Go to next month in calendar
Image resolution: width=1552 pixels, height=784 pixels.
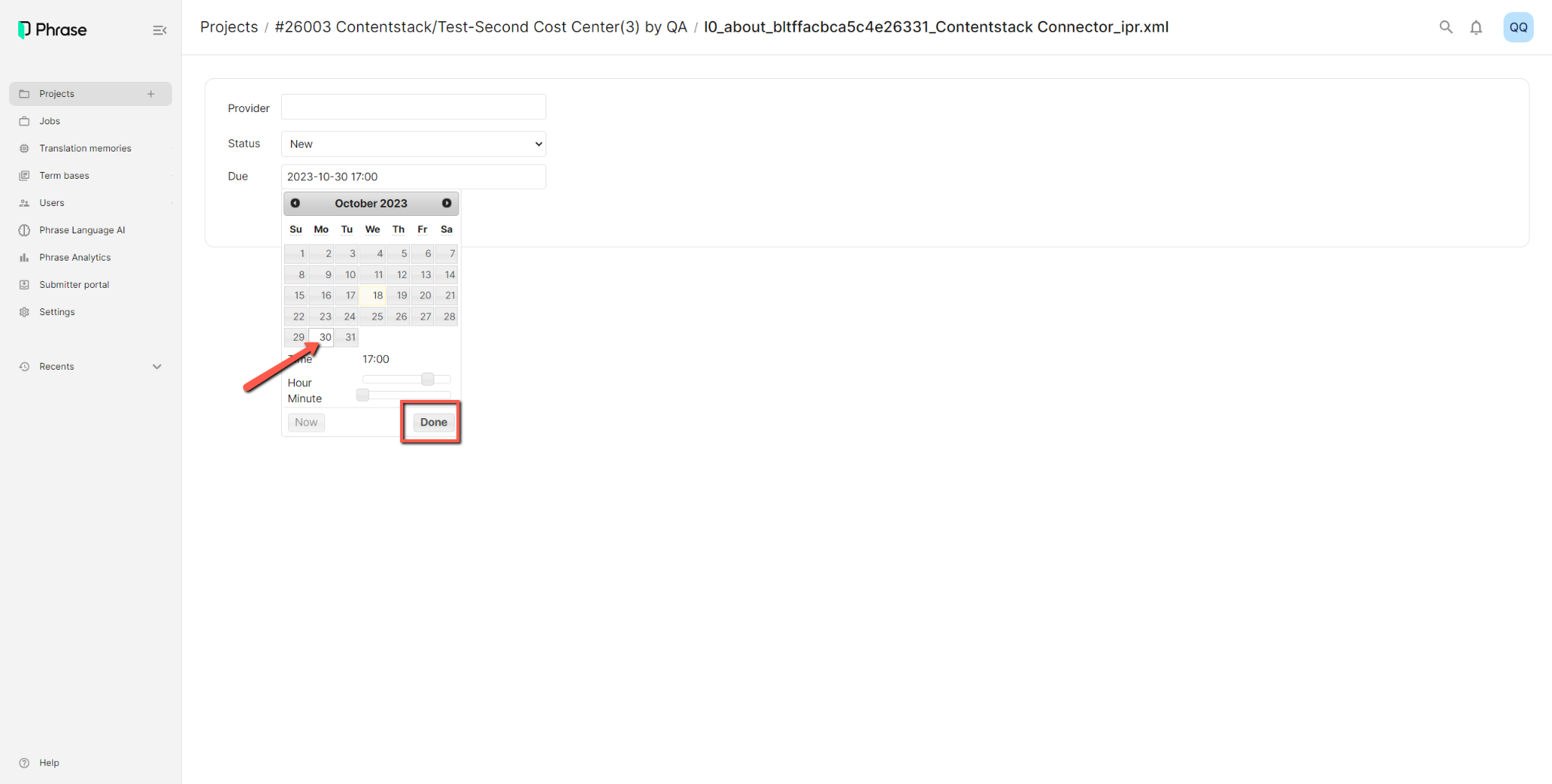click(x=447, y=203)
